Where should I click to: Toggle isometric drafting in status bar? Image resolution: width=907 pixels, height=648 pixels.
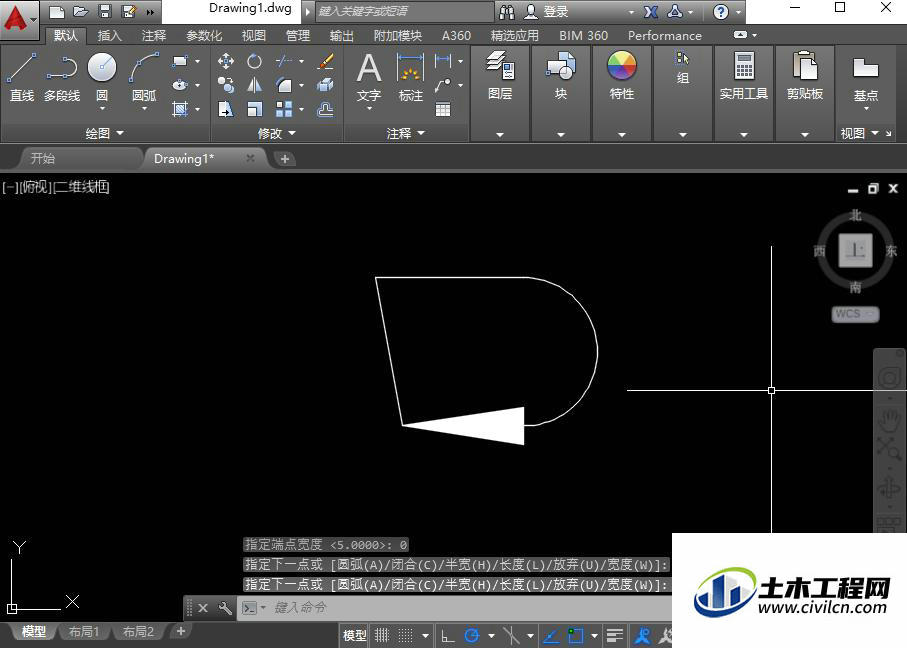(511, 635)
